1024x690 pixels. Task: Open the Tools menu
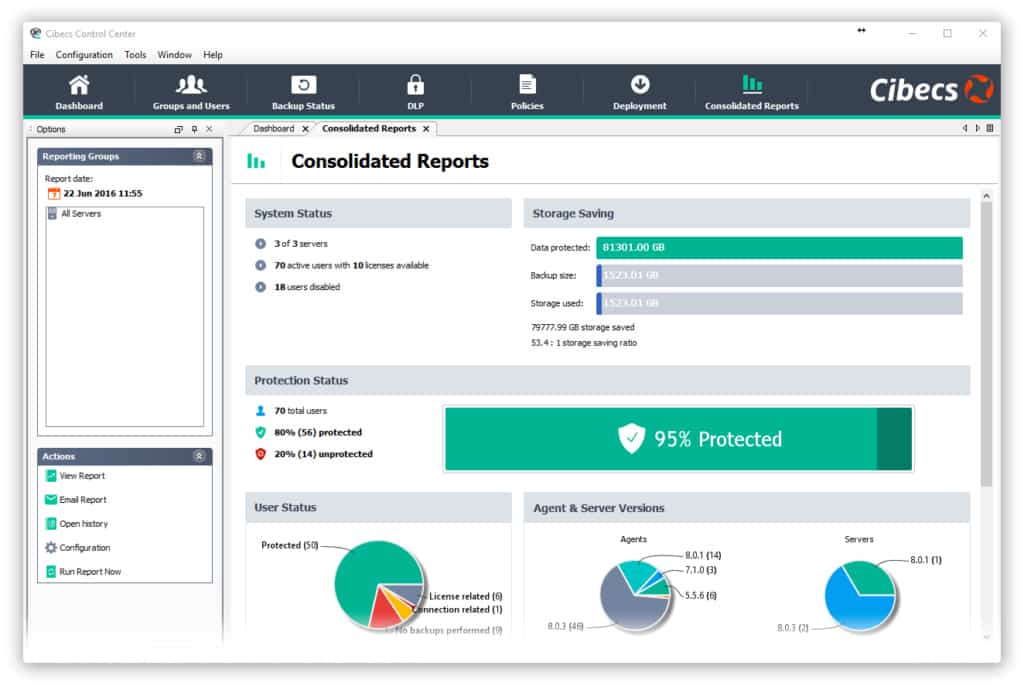[x=135, y=55]
